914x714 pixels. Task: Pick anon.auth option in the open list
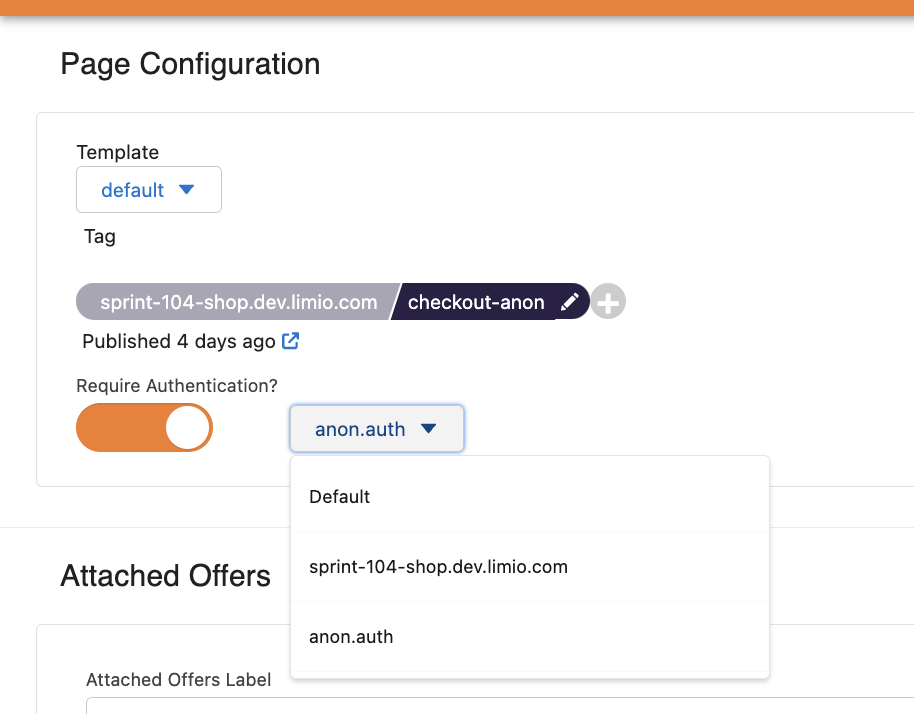(351, 637)
